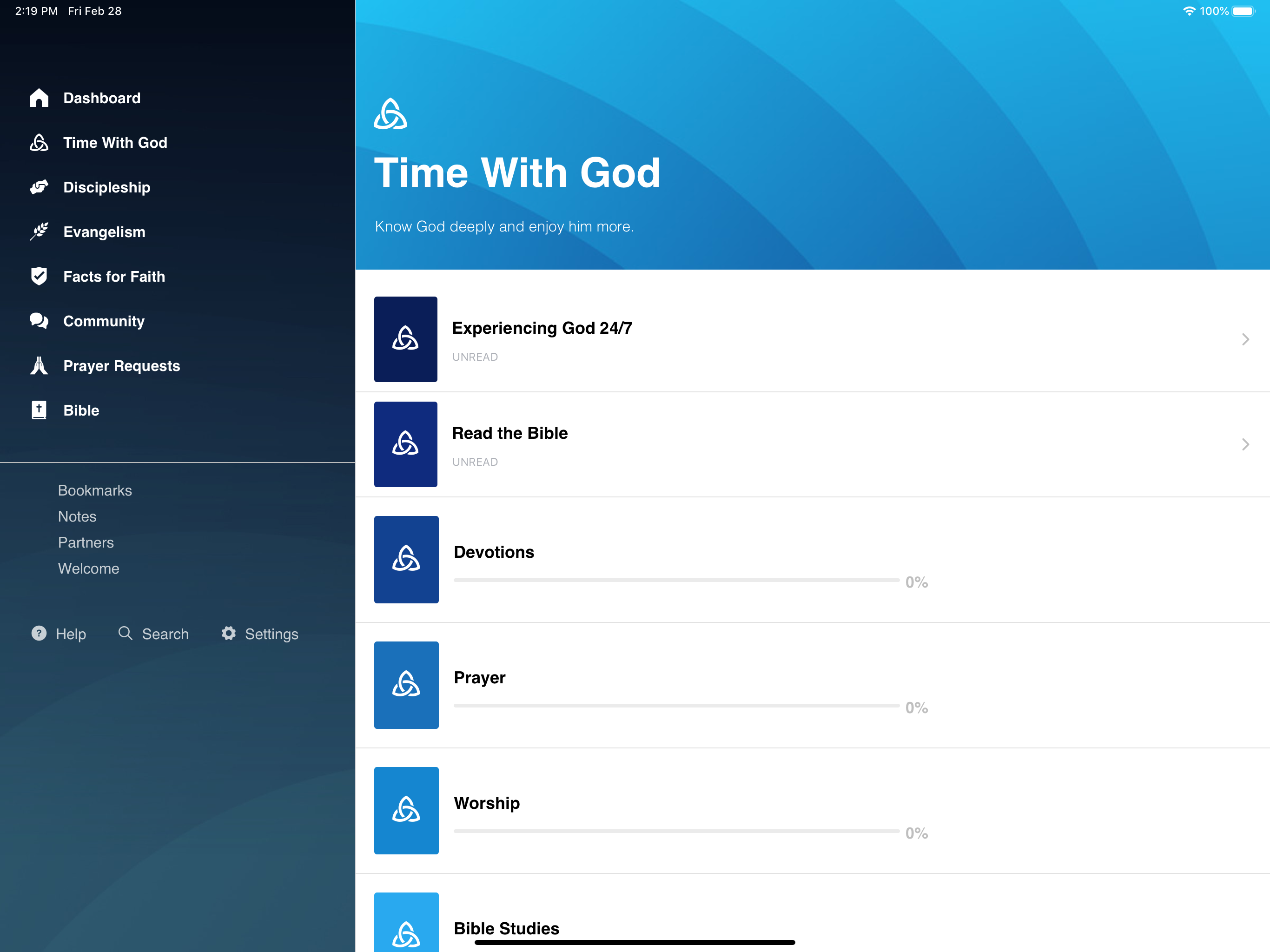Select the Devotions title text
1270x952 pixels.
pyautogui.click(x=494, y=552)
